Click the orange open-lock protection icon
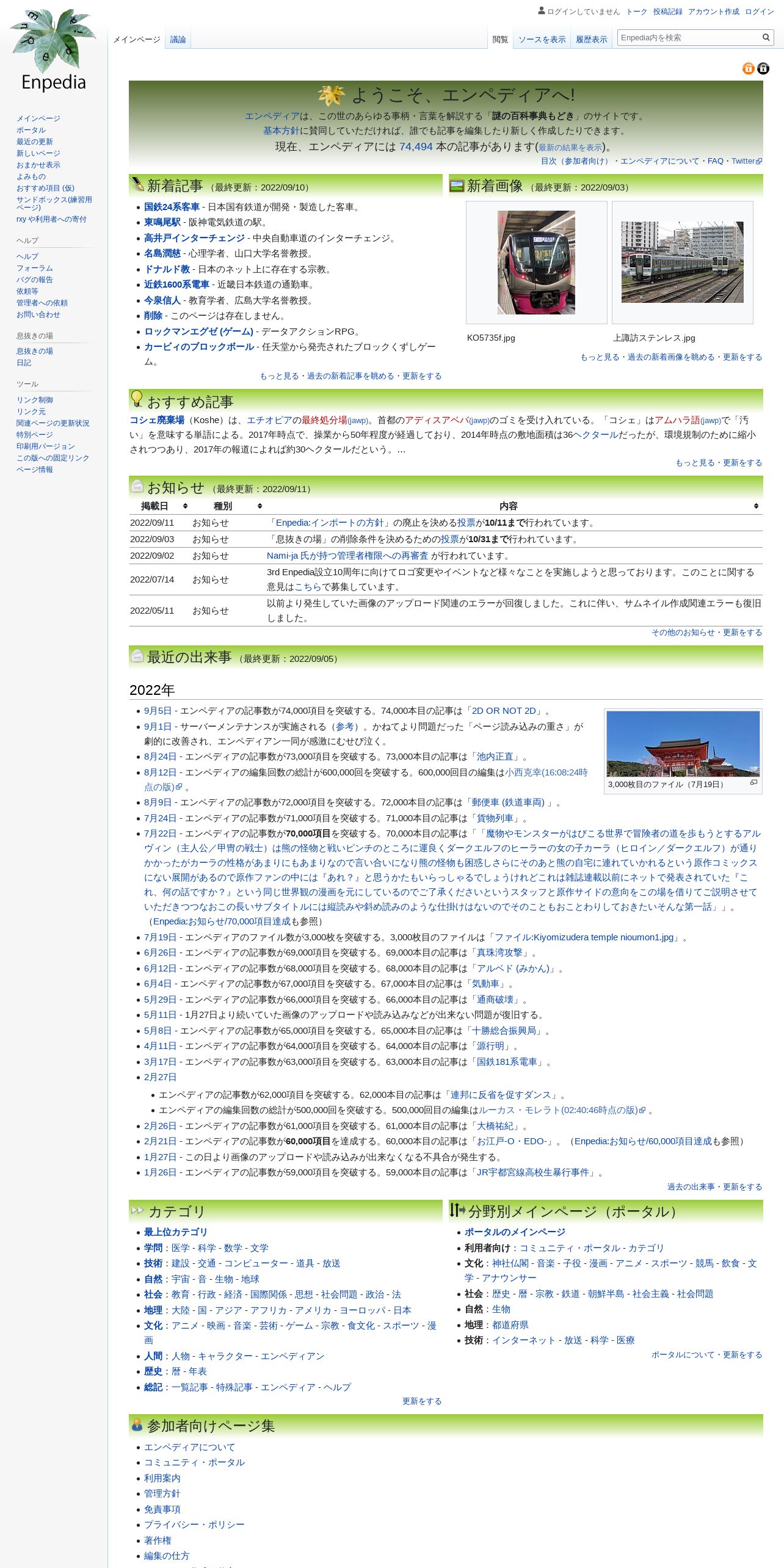The width and height of the screenshot is (784, 1568). coord(749,68)
